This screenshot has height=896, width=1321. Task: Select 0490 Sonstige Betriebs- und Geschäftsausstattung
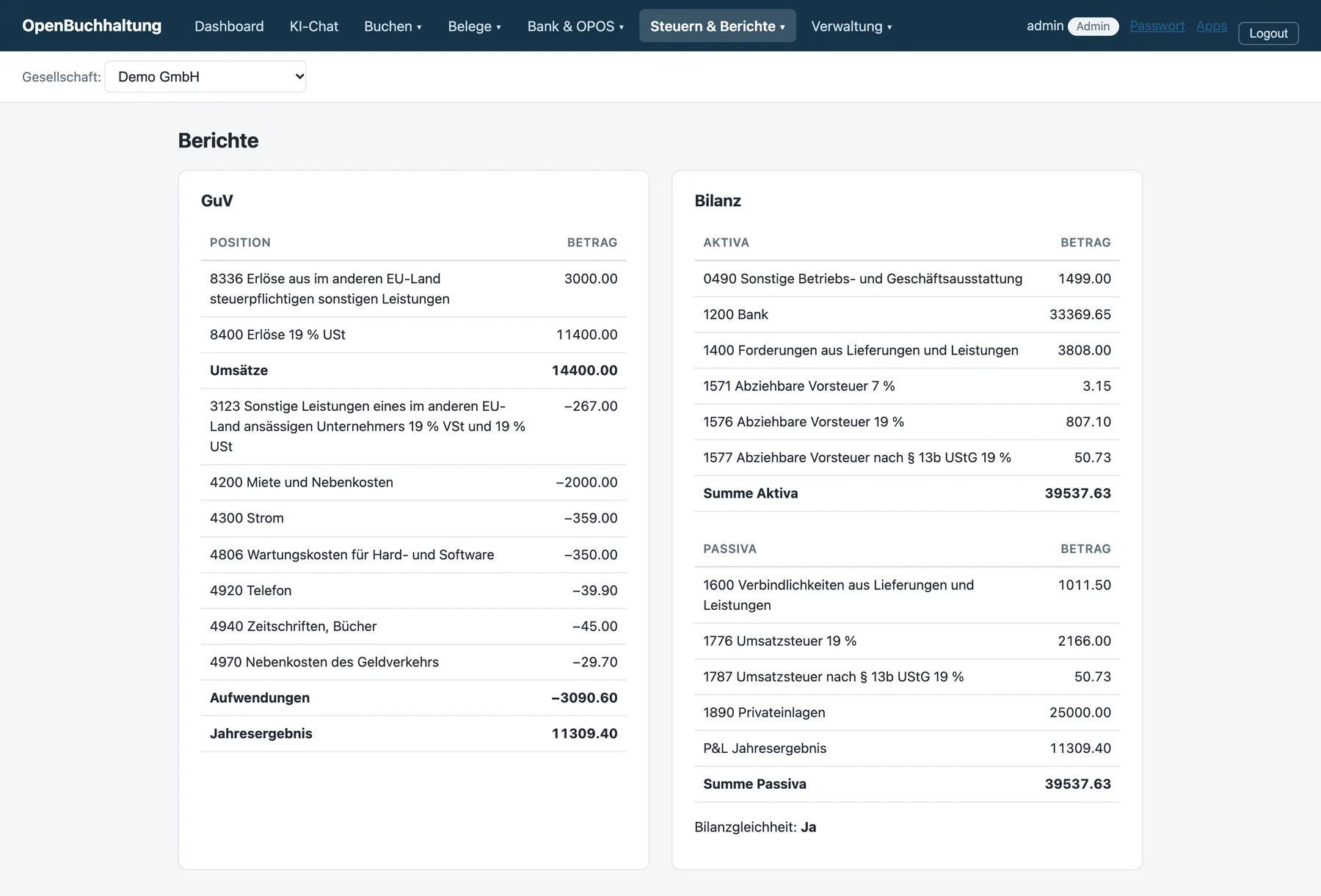[x=907, y=279]
